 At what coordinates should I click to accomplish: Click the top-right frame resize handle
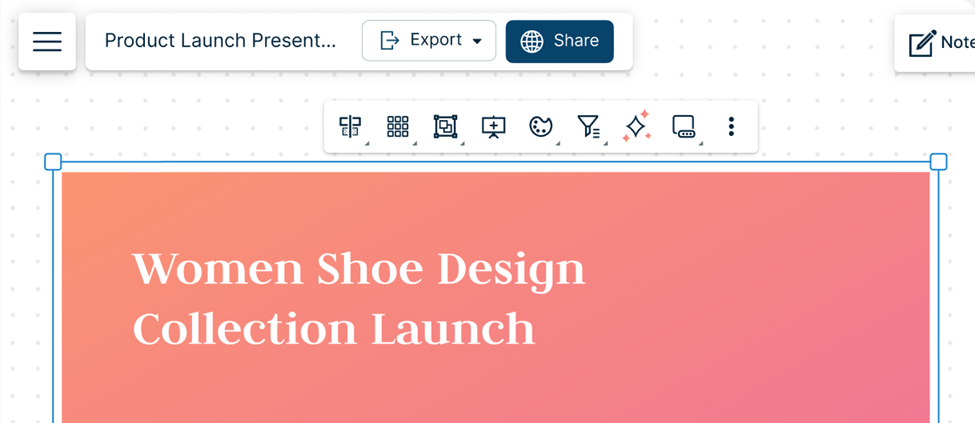pyautogui.click(x=938, y=162)
